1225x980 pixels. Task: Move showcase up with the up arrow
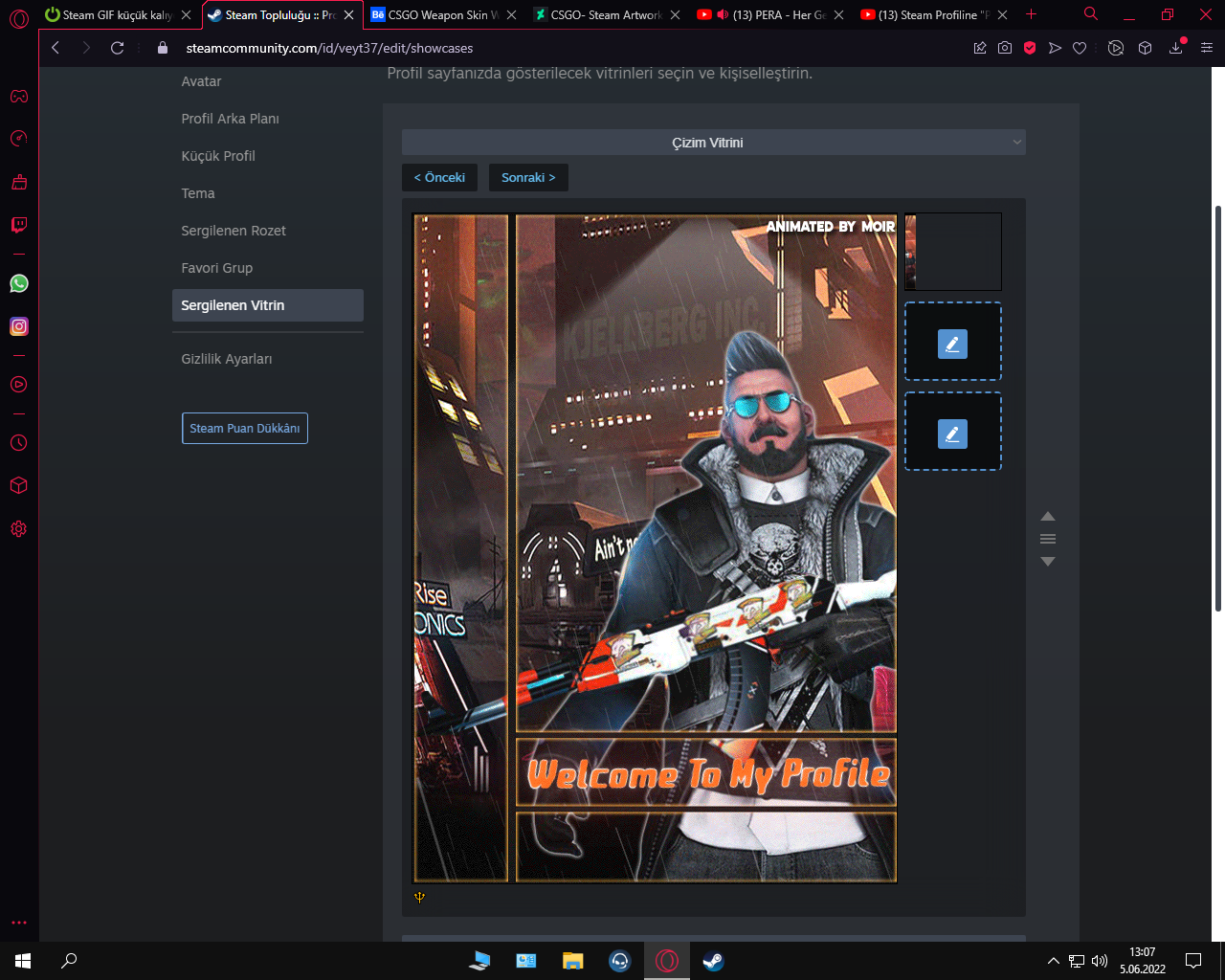coord(1048,516)
